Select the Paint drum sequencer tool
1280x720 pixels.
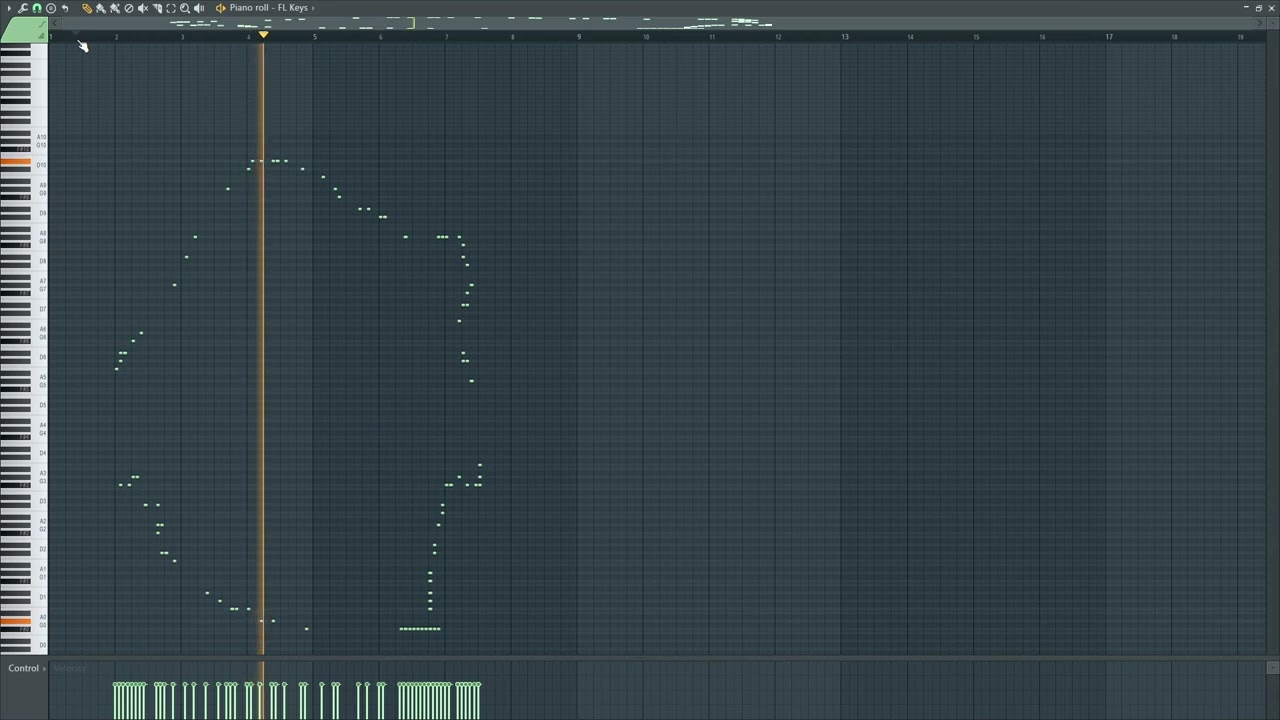115,8
